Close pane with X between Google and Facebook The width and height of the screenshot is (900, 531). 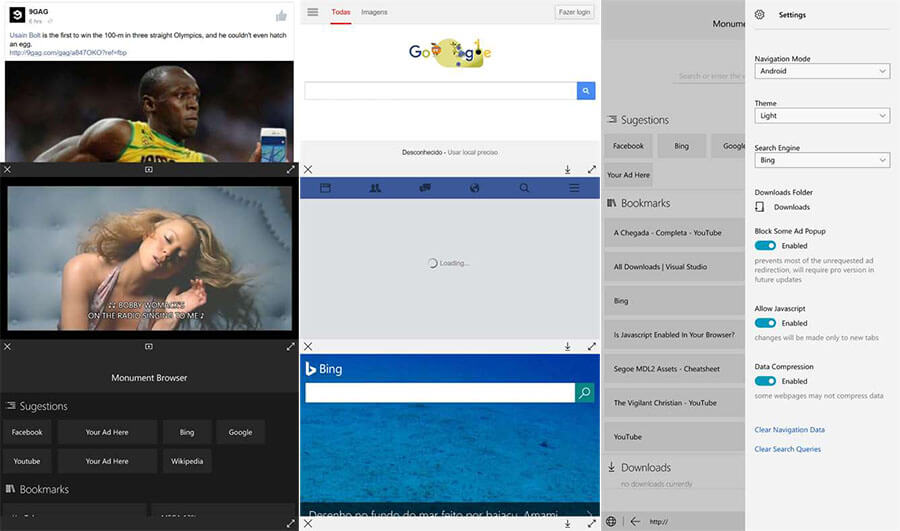point(308,169)
